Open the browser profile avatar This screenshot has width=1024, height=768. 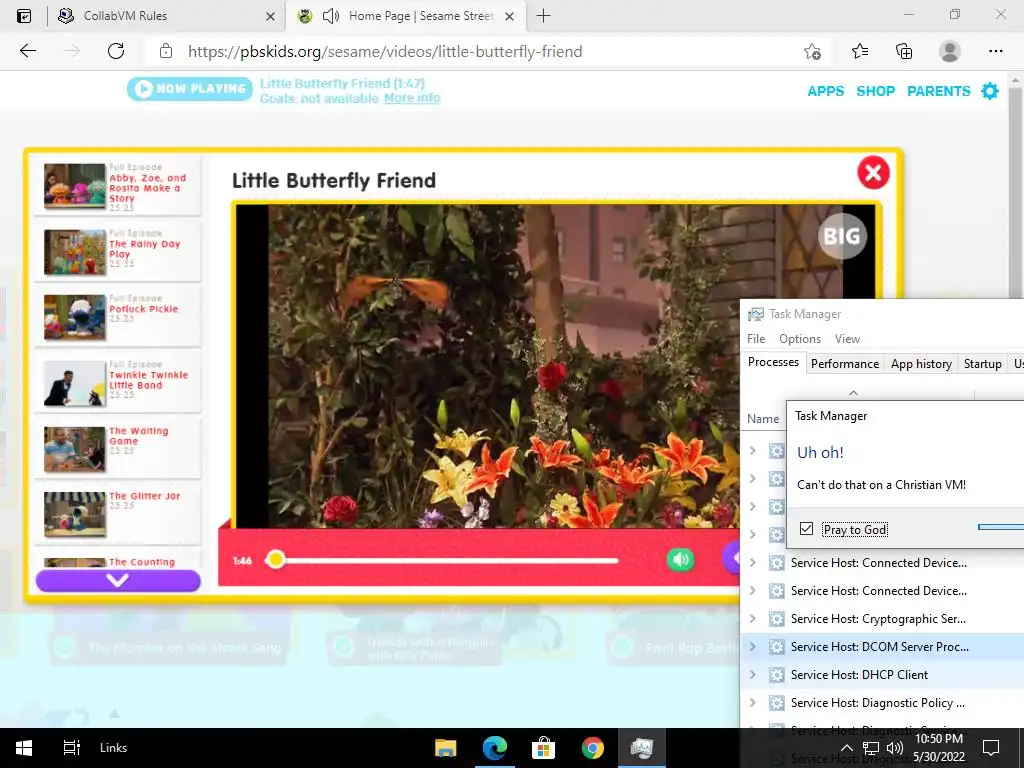click(x=950, y=51)
